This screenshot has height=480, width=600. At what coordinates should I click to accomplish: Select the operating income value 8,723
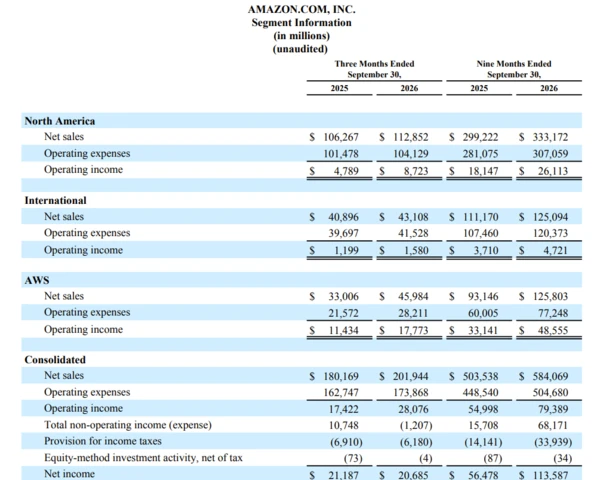point(416,171)
